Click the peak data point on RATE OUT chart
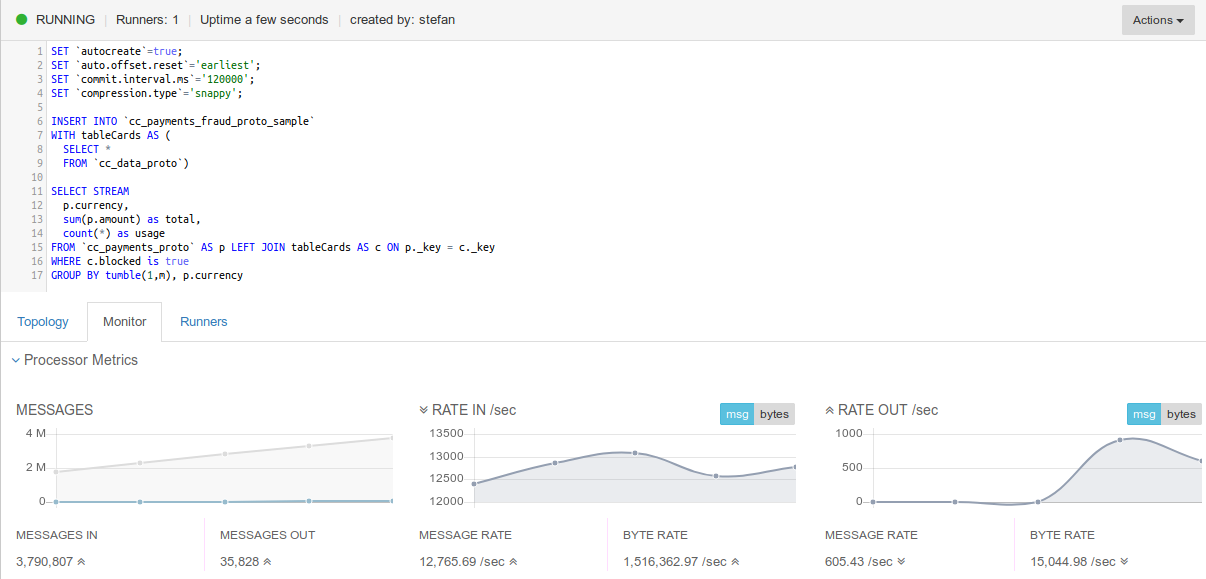Image resolution: width=1206 pixels, height=579 pixels. click(1120, 440)
